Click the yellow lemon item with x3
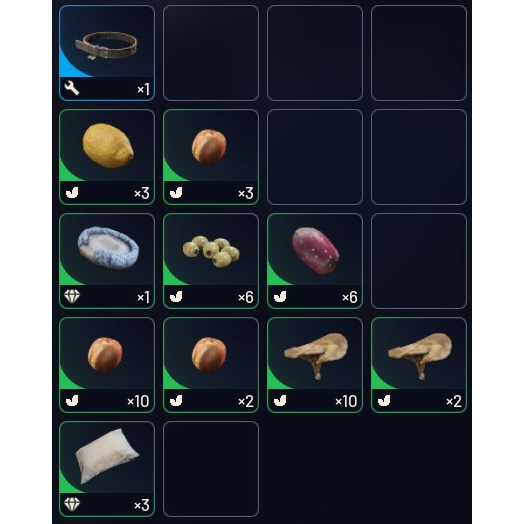The width and height of the screenshot is (524, 524). tap(107, 157)
